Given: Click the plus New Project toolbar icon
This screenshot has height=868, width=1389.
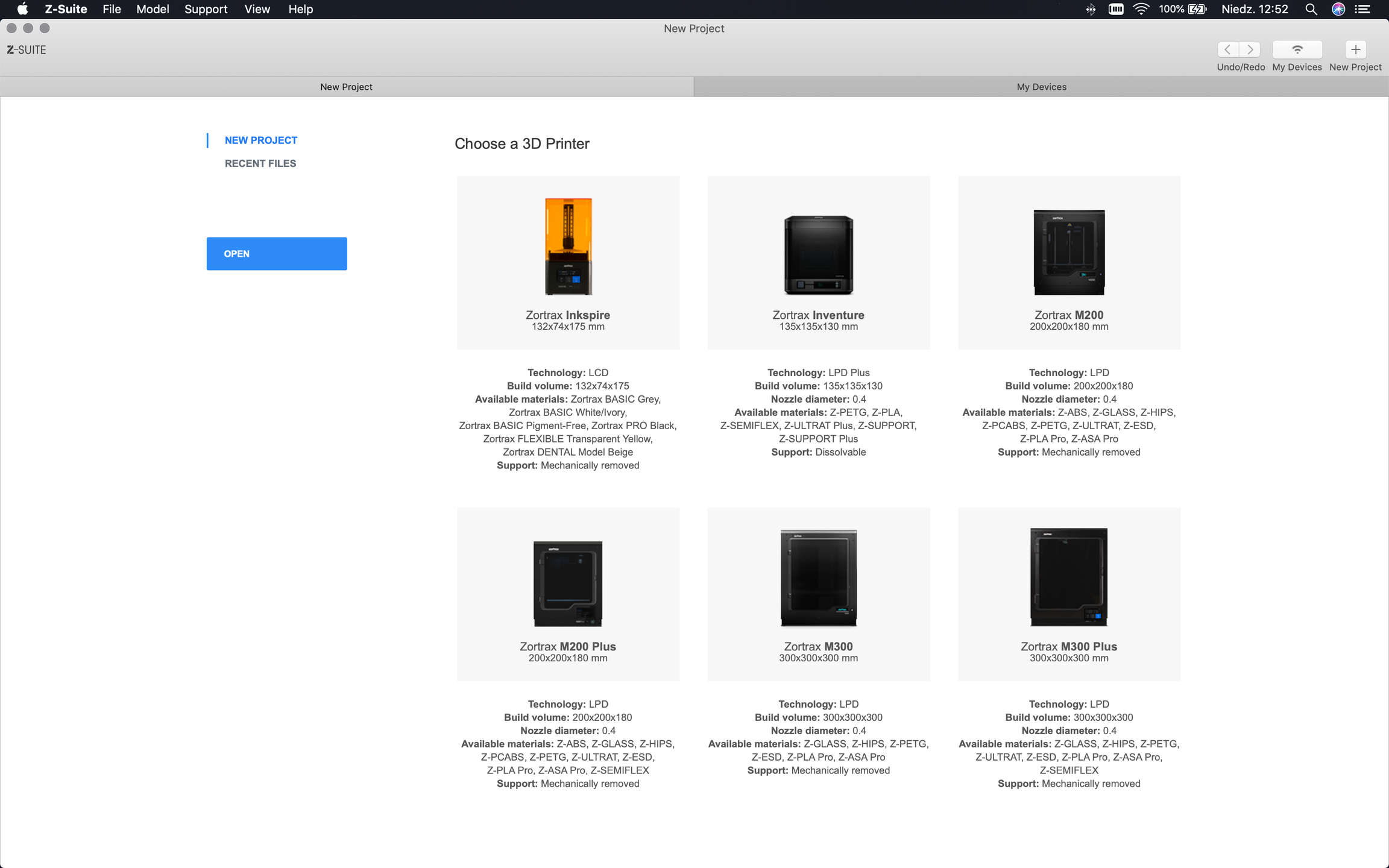Looking at the screenshot, I should [x=1355, y=49].
